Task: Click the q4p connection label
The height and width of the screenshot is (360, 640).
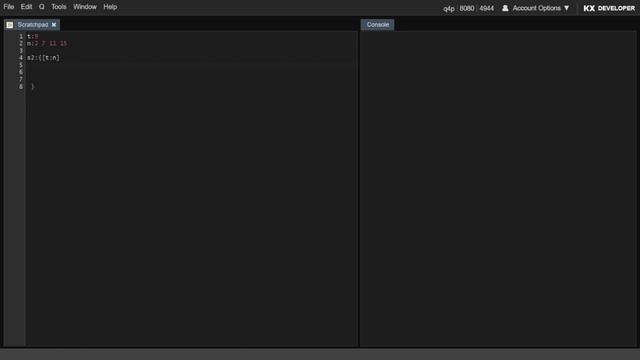Action: coord(449,8)
